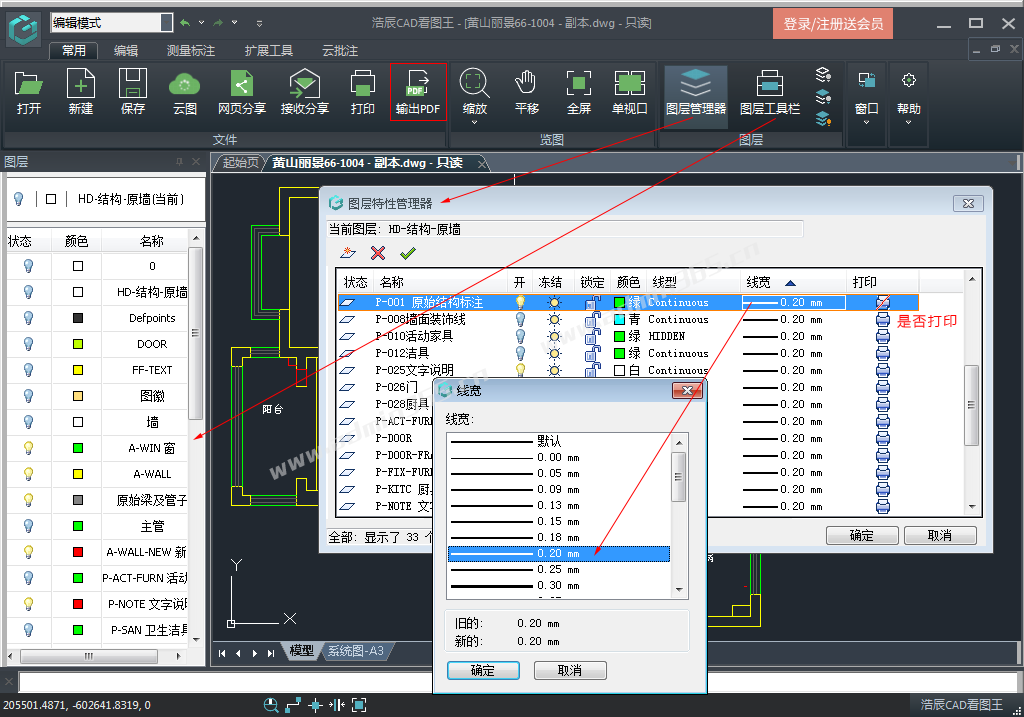Delete layer with red X icon

(377, 253)
